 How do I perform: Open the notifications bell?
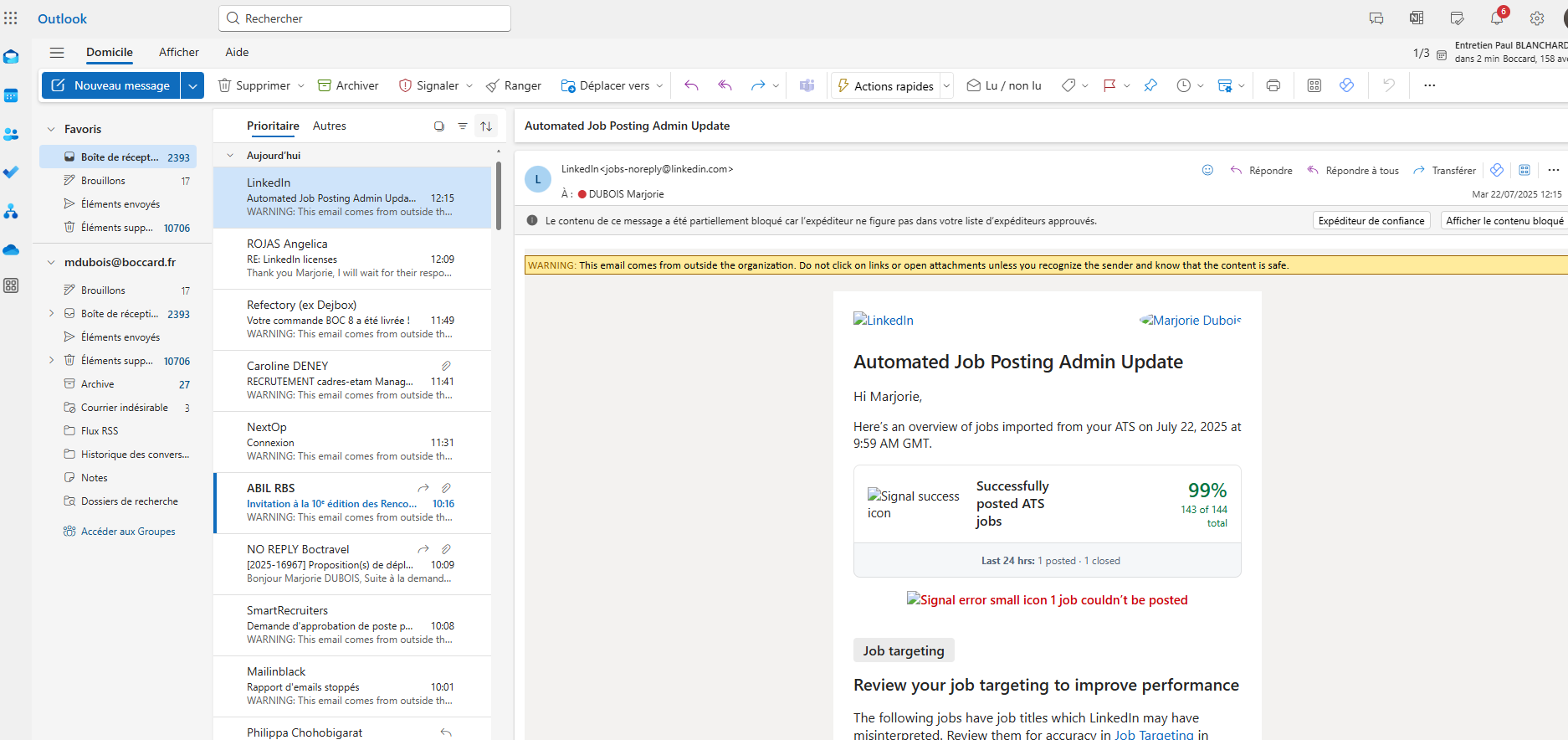point(1497,18)
